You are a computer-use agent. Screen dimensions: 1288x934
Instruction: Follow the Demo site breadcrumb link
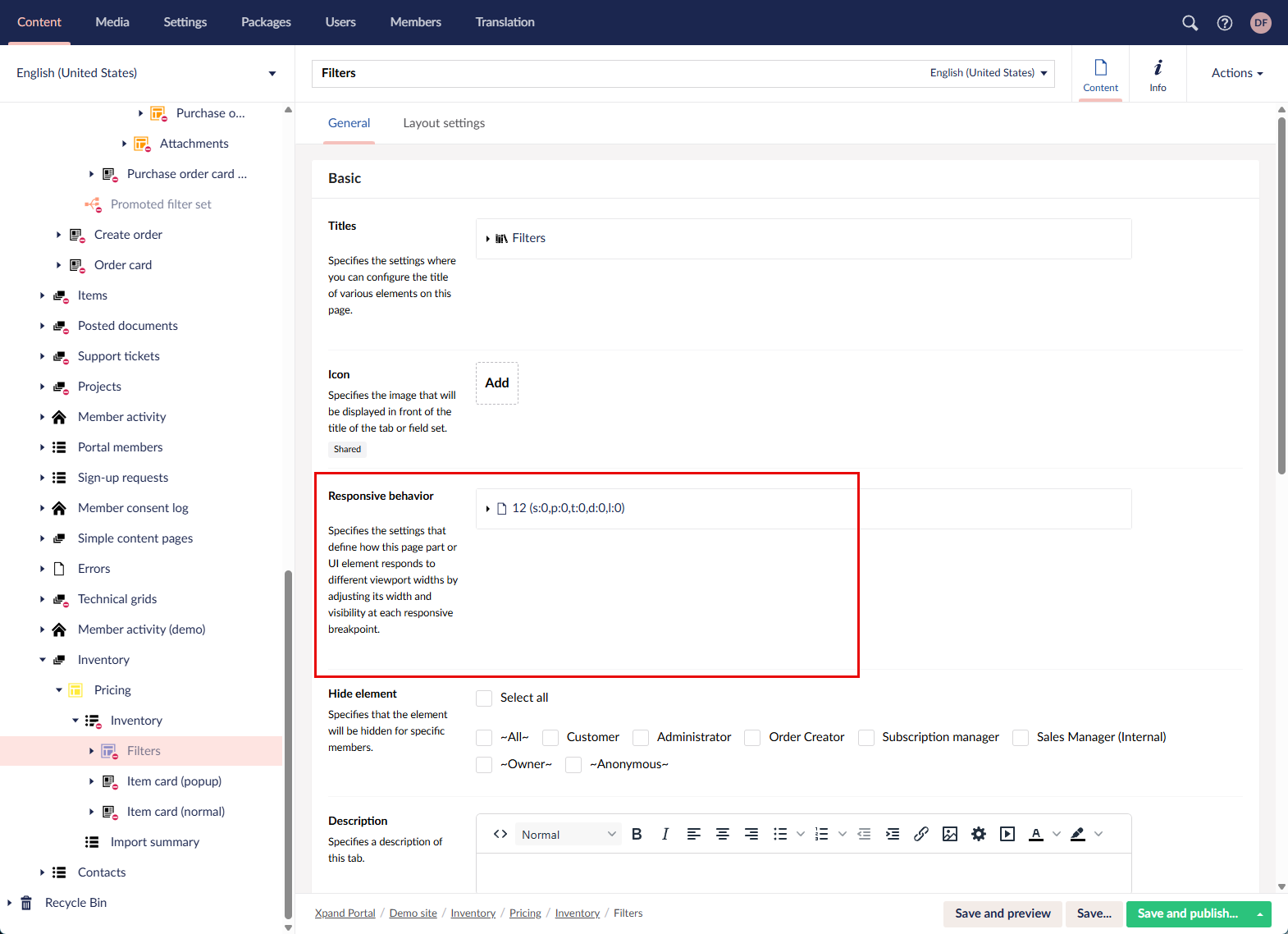coord(413,913)
